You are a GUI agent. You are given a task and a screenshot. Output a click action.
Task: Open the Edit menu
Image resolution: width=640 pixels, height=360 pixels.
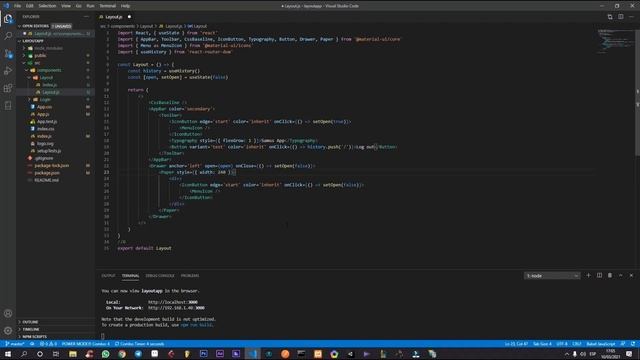[x=29, y=6]
